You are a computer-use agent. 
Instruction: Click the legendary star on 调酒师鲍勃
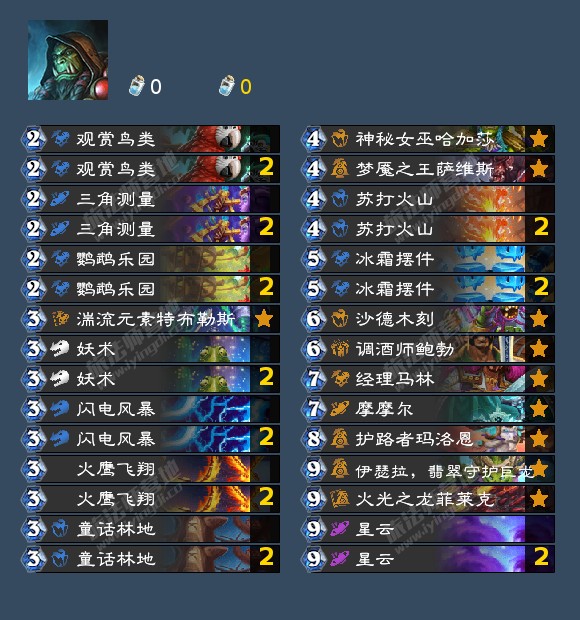(539, 349)
